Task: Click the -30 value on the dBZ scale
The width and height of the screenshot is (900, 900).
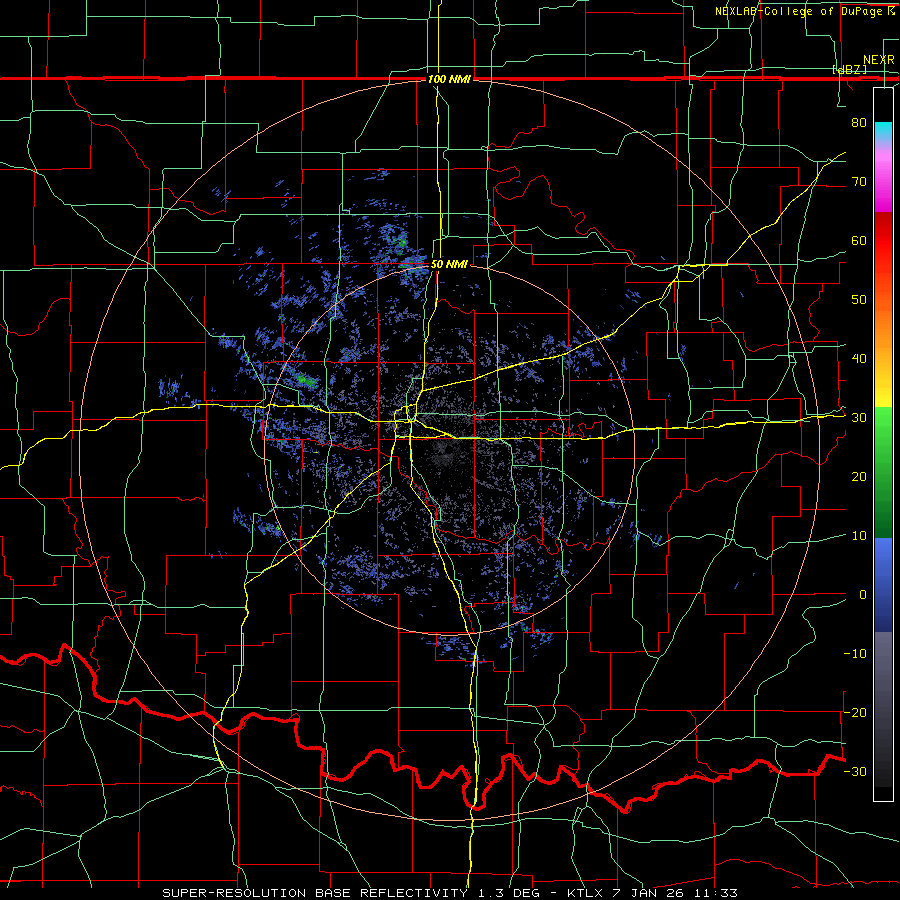Action: [x=855, y=771]
